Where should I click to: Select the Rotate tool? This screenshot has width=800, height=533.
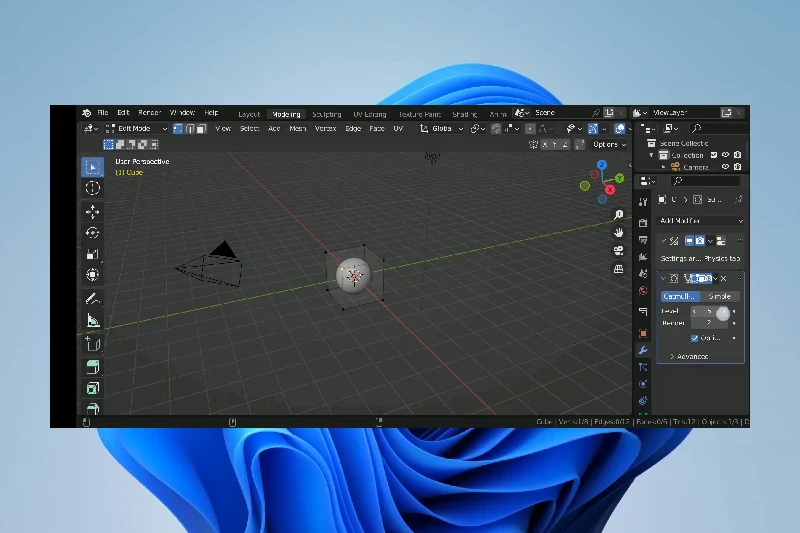pyautogui.click(x=92, y=233)
